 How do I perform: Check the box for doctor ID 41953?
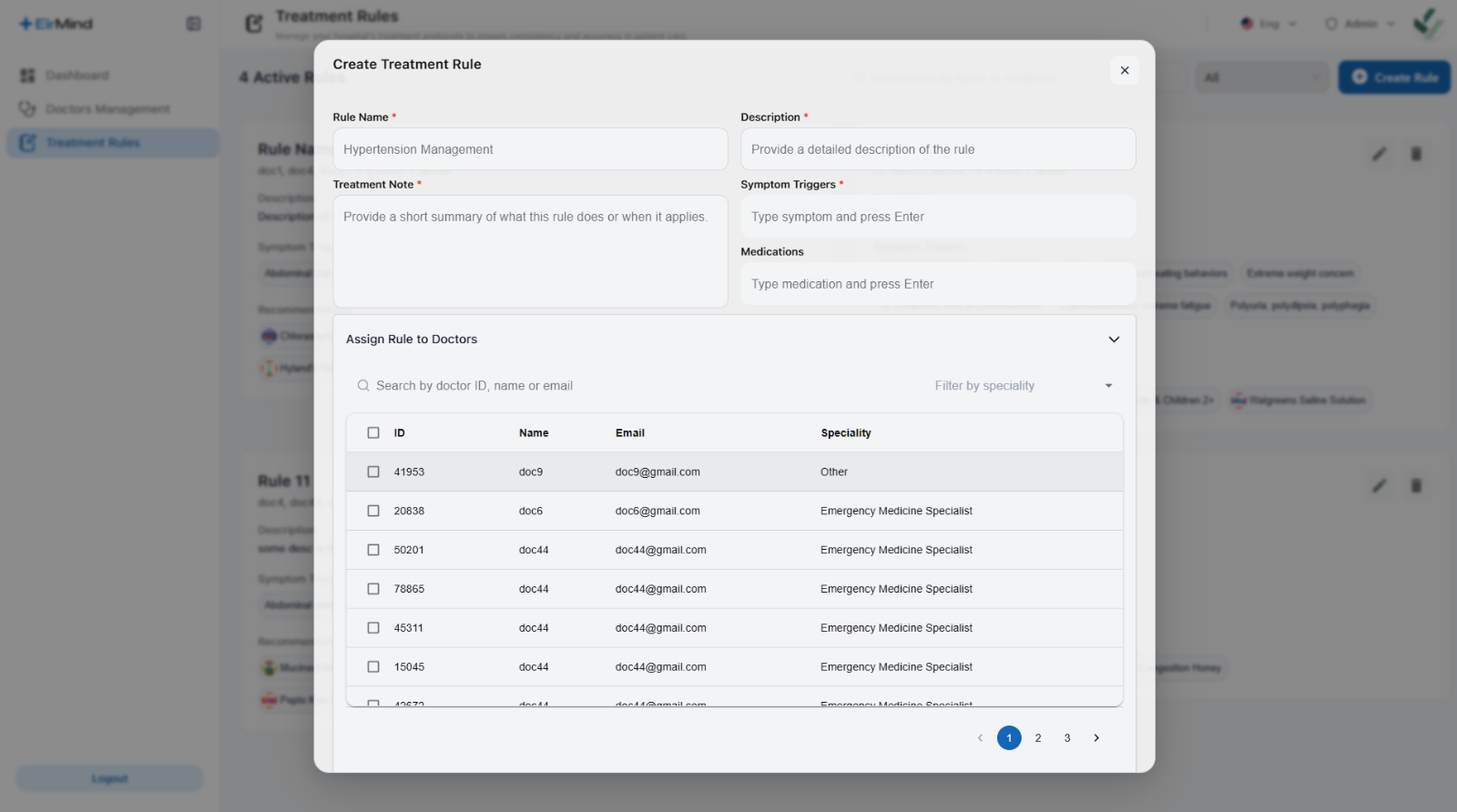[373, 472]
